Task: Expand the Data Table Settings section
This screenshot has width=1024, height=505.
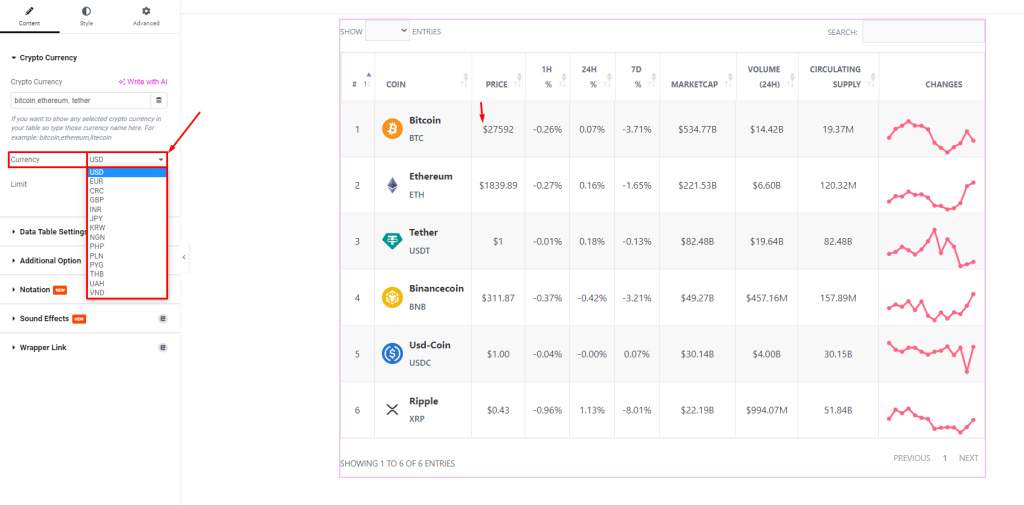Action: click(49, 231)
